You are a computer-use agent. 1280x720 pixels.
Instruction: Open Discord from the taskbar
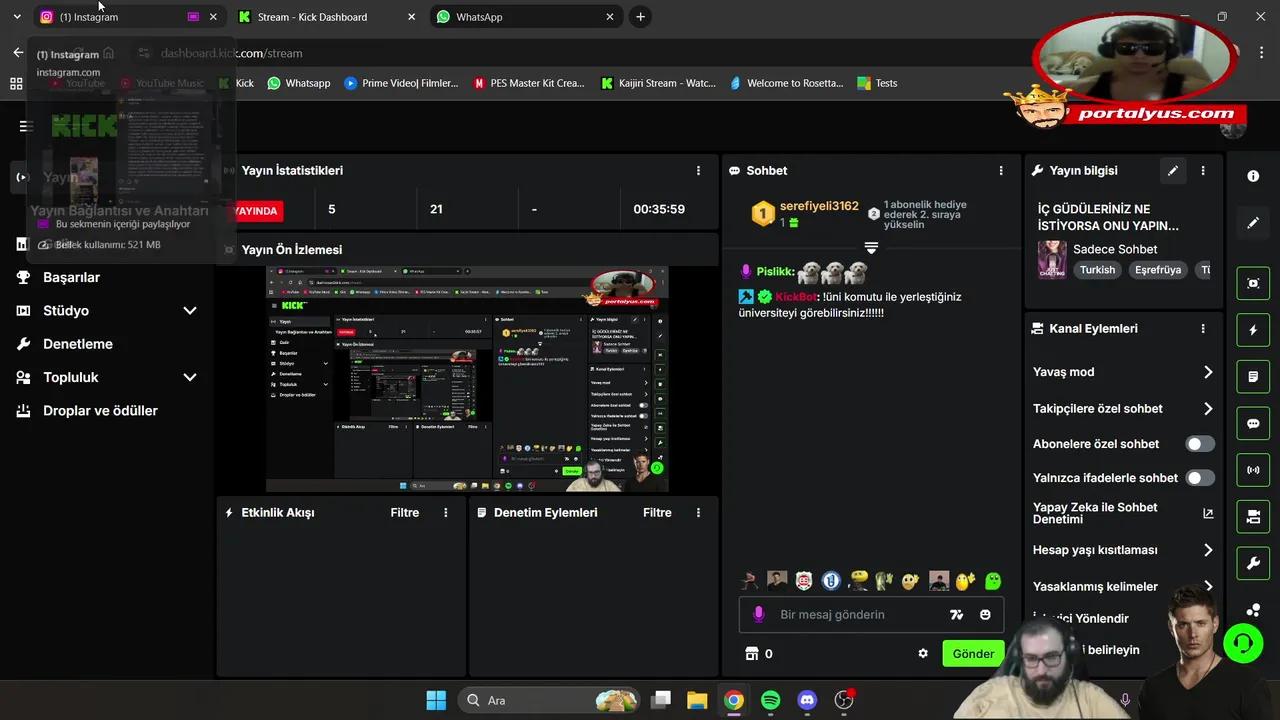pyautogui.click(x=807, y=700)
